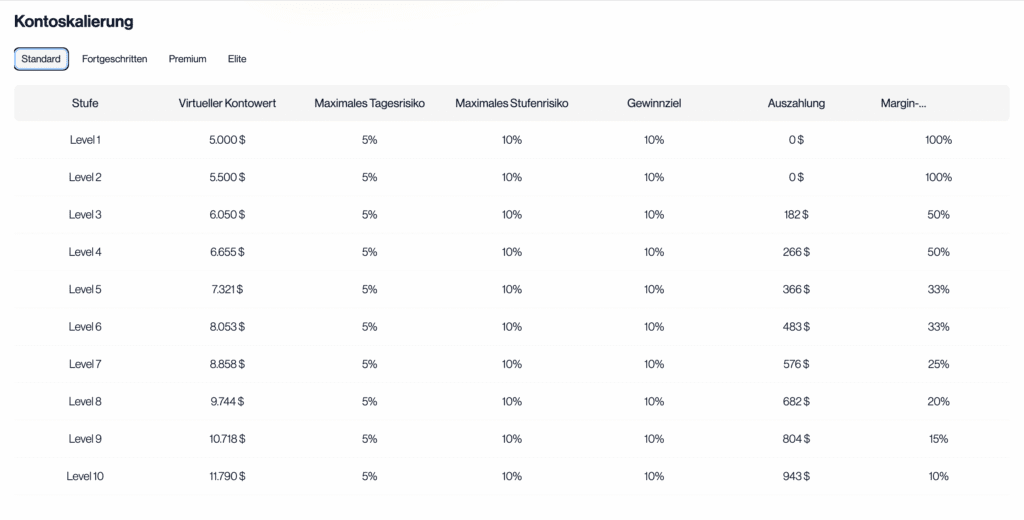Click the Auszahlung column header
Viewport: 1024px width, 520px height.
(796, 103)
